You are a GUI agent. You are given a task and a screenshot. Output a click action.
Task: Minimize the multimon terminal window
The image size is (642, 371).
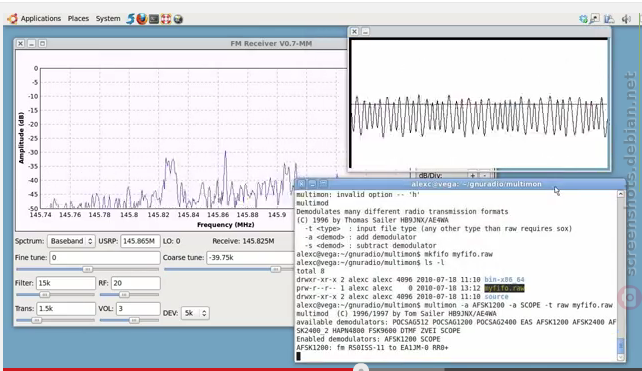[x=312, y=184]
